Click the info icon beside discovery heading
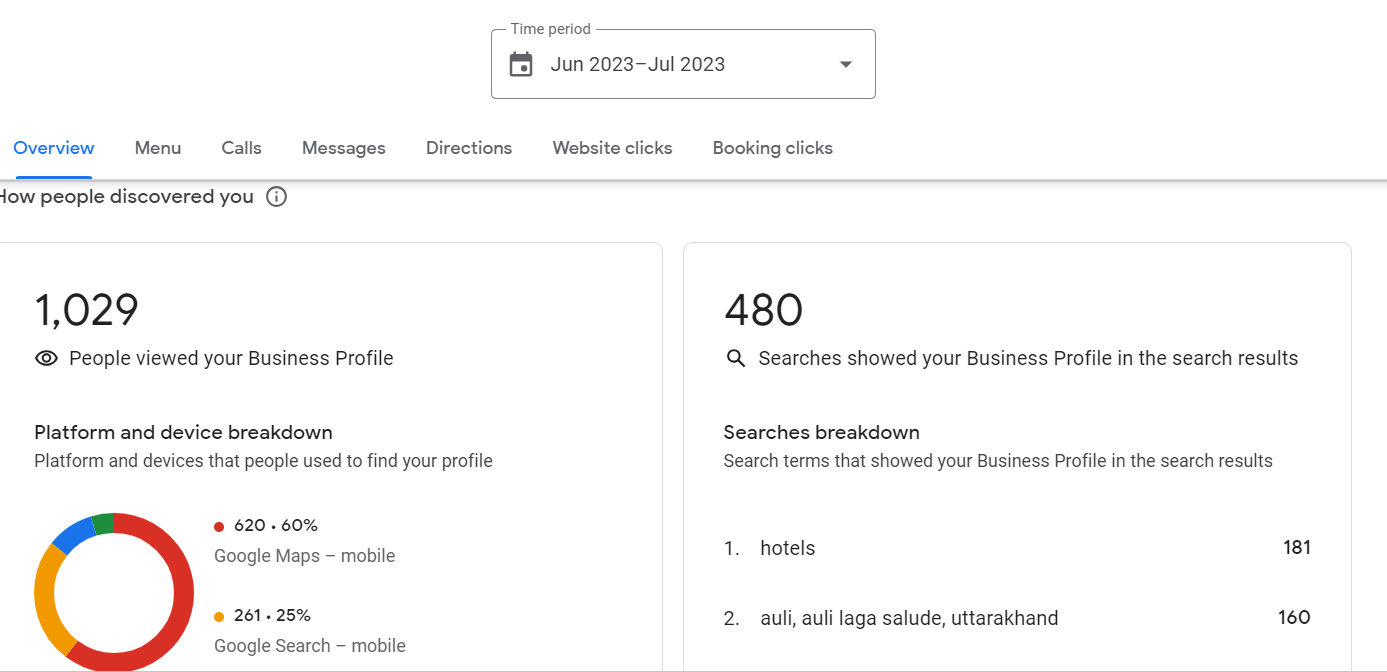1387x672 pixels. pos(277,197)
